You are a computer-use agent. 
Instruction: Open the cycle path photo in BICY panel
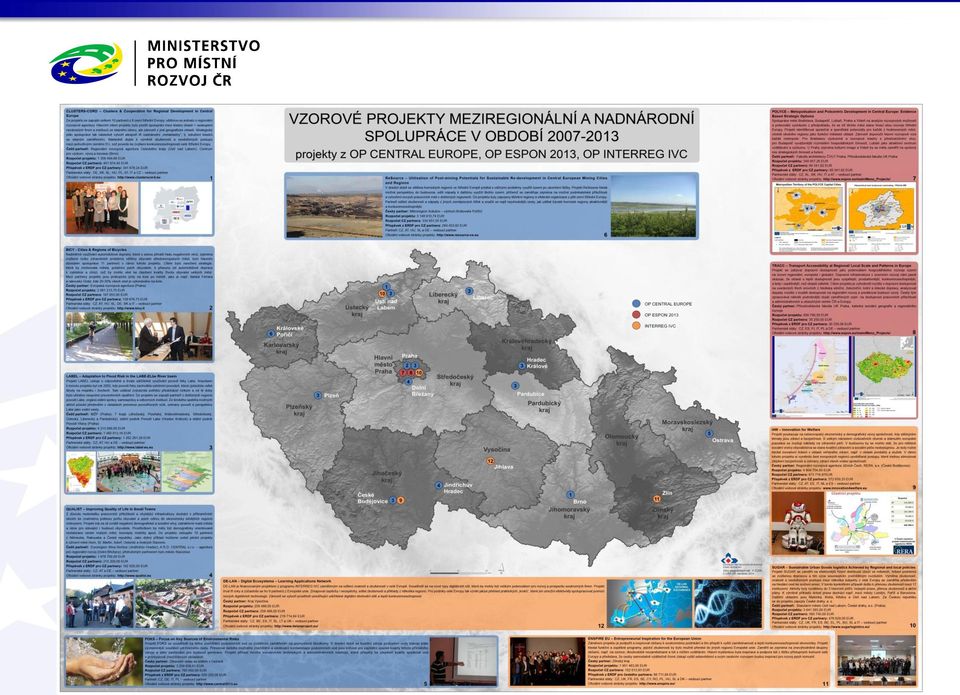(98, 337)
